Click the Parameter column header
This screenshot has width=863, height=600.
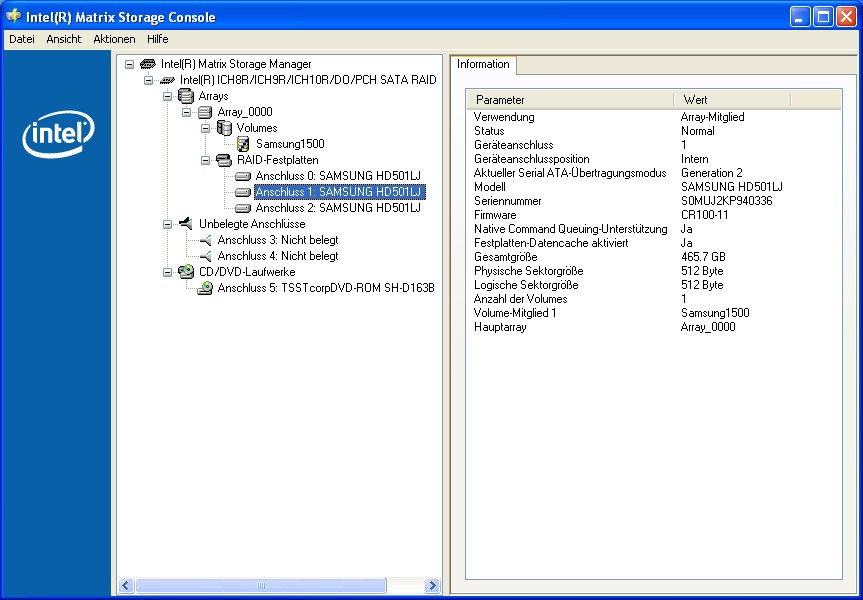pyautogui.click(x=570, y=100)
